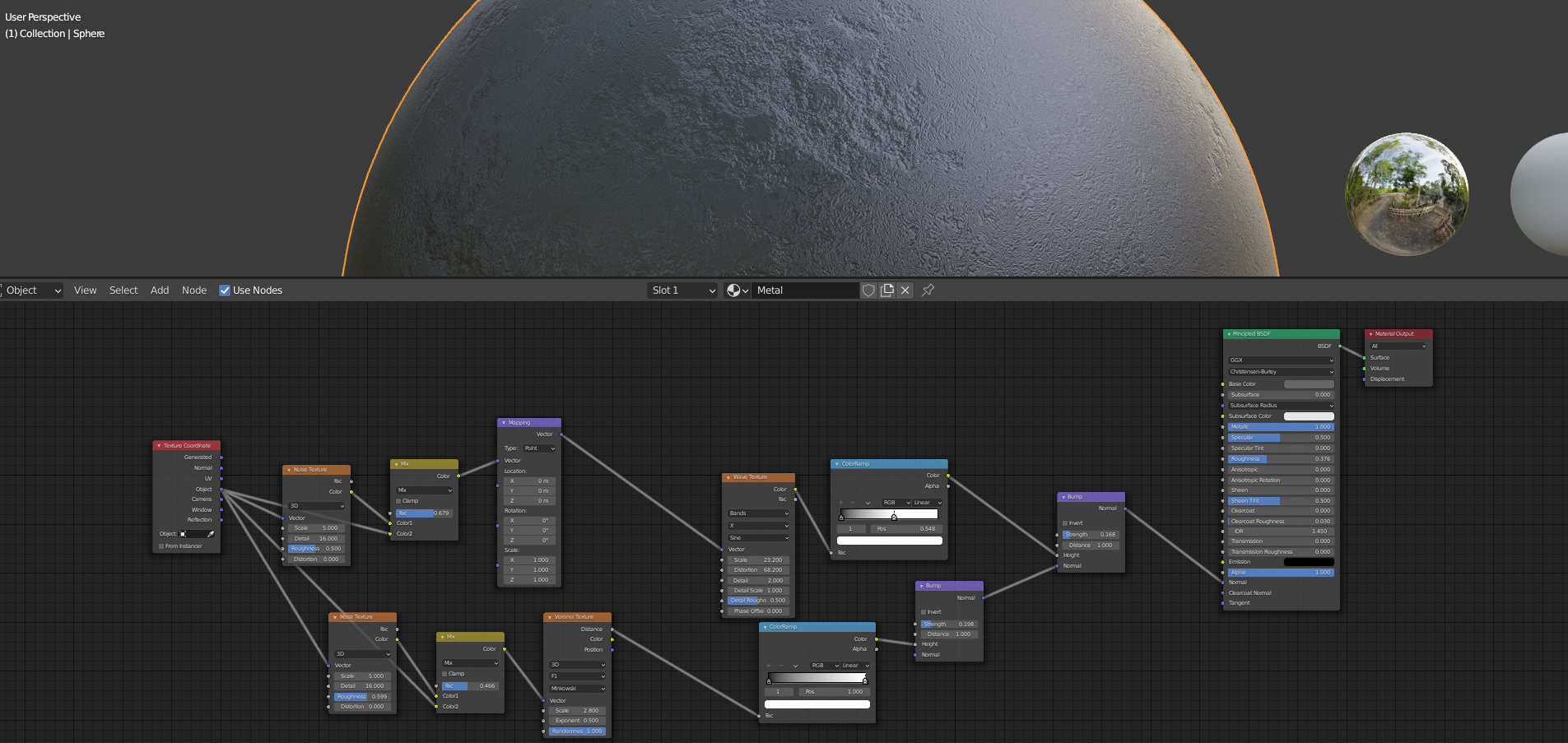Click the Base Color swatch

tap(1309, 384)
